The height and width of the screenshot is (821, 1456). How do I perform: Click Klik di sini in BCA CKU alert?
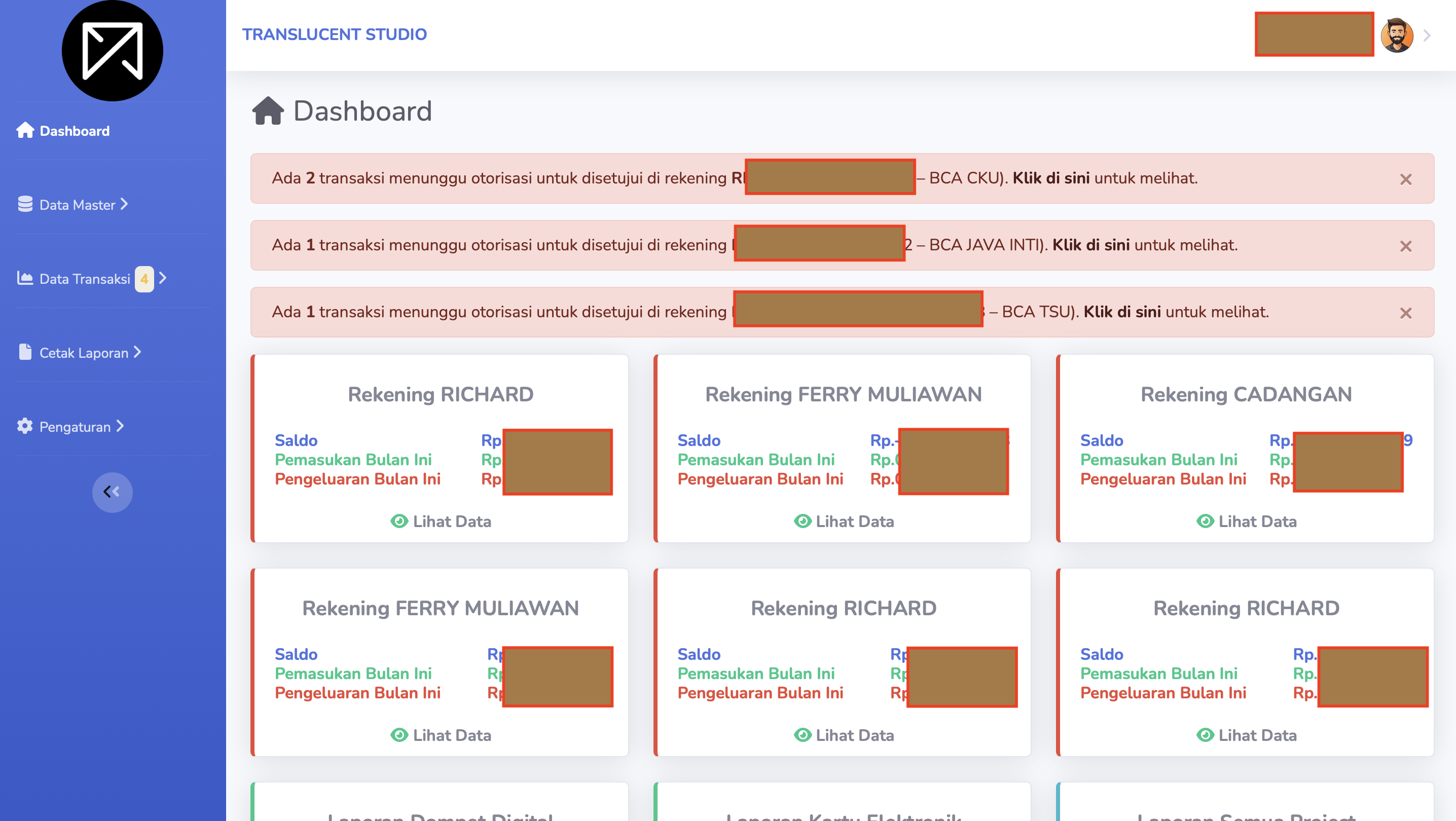[1051, 178]
